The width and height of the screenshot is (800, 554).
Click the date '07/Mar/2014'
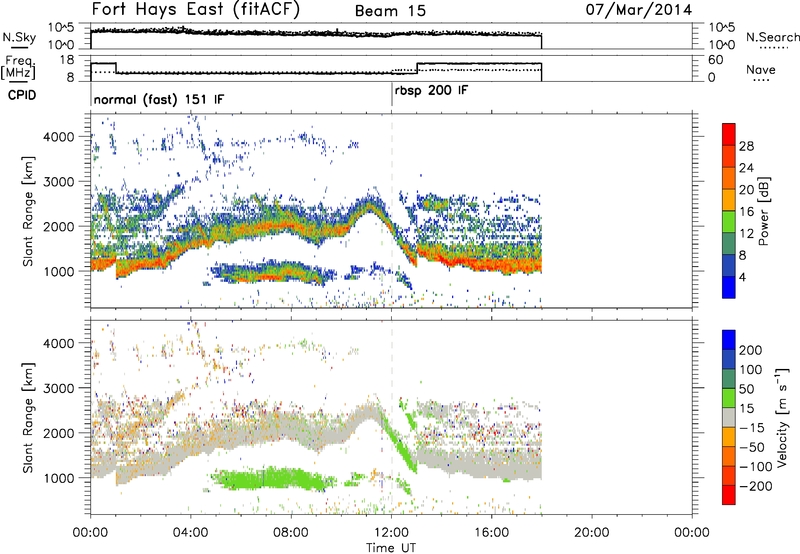(x=639, y=10)
